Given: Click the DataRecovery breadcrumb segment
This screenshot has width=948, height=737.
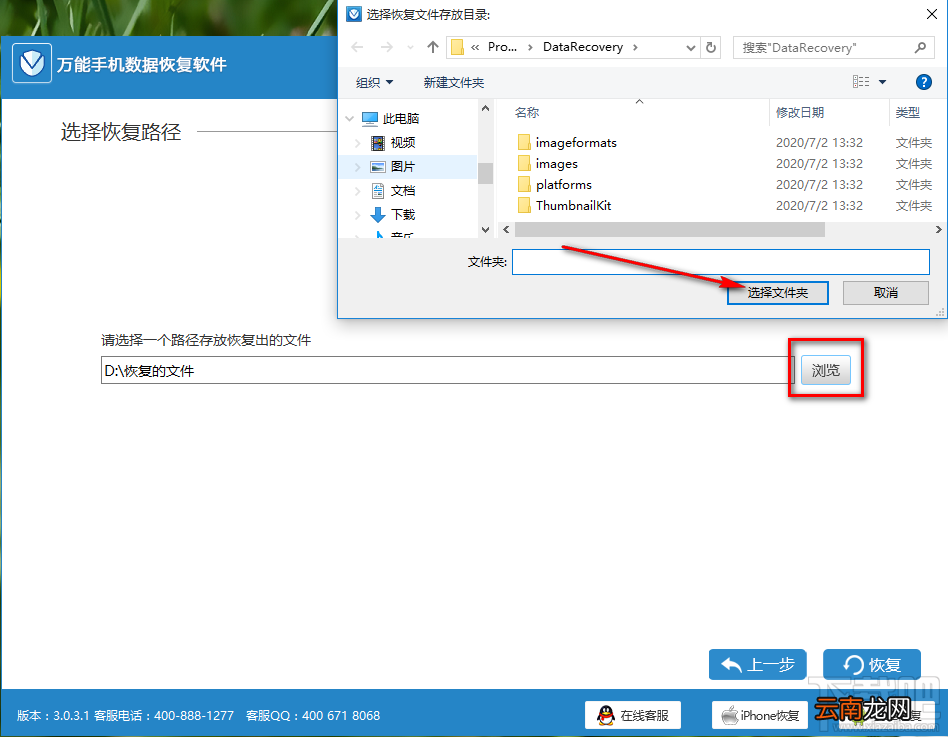Looking at the screenshot, I should [583, 47].
